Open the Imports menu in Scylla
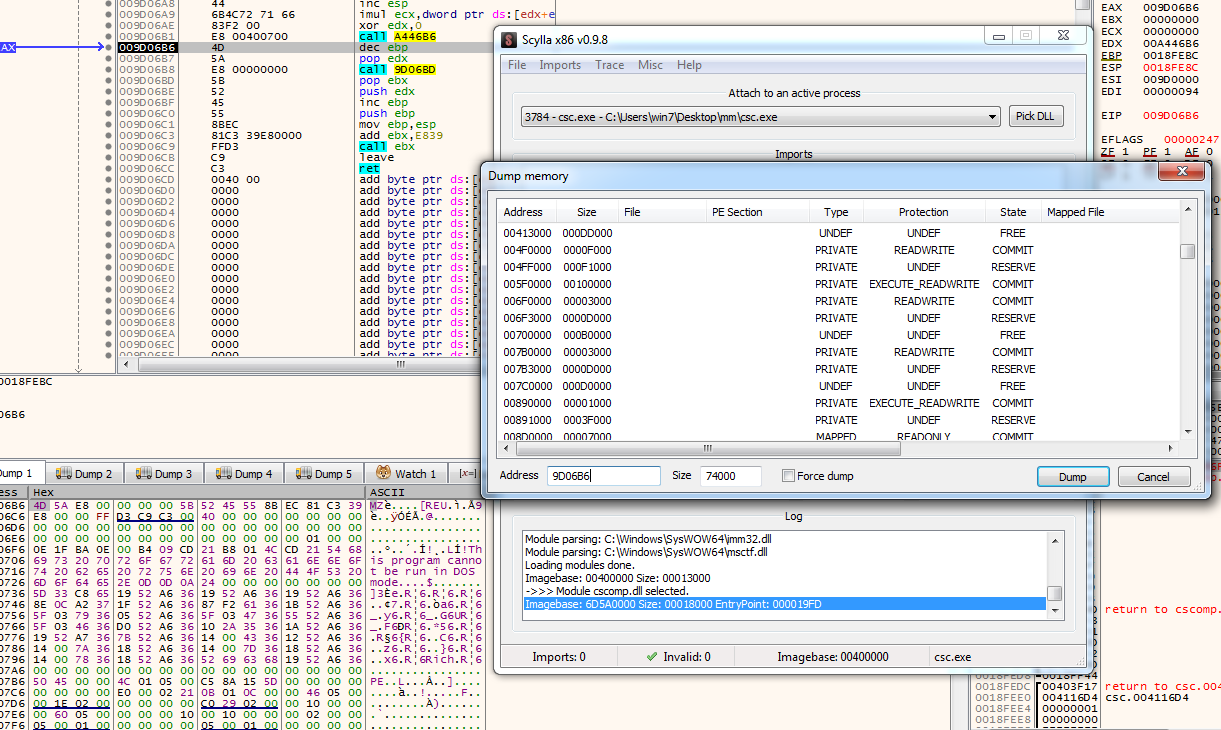This screenshot has width=1221, height=730. pos(560,65)
